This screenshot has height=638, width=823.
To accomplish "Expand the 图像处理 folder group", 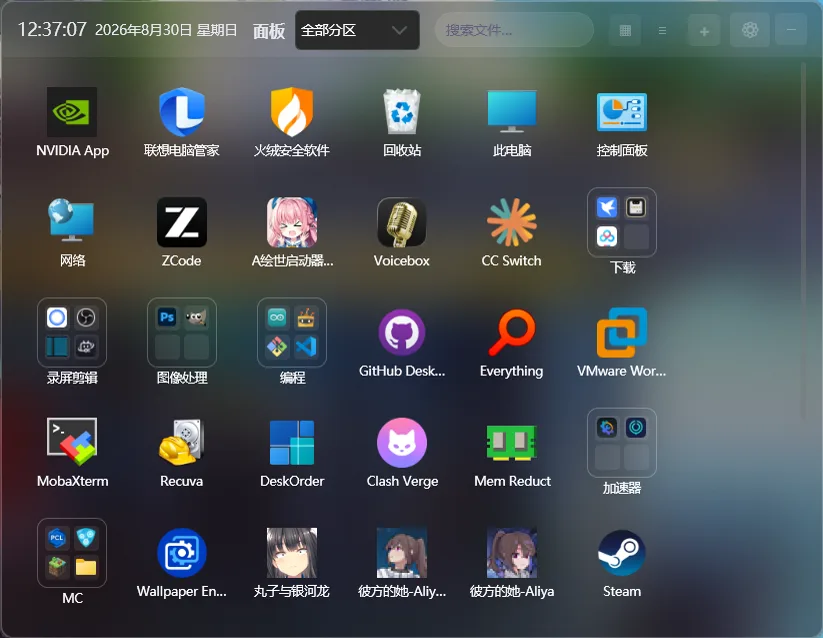I will click(x=182, y=332).
